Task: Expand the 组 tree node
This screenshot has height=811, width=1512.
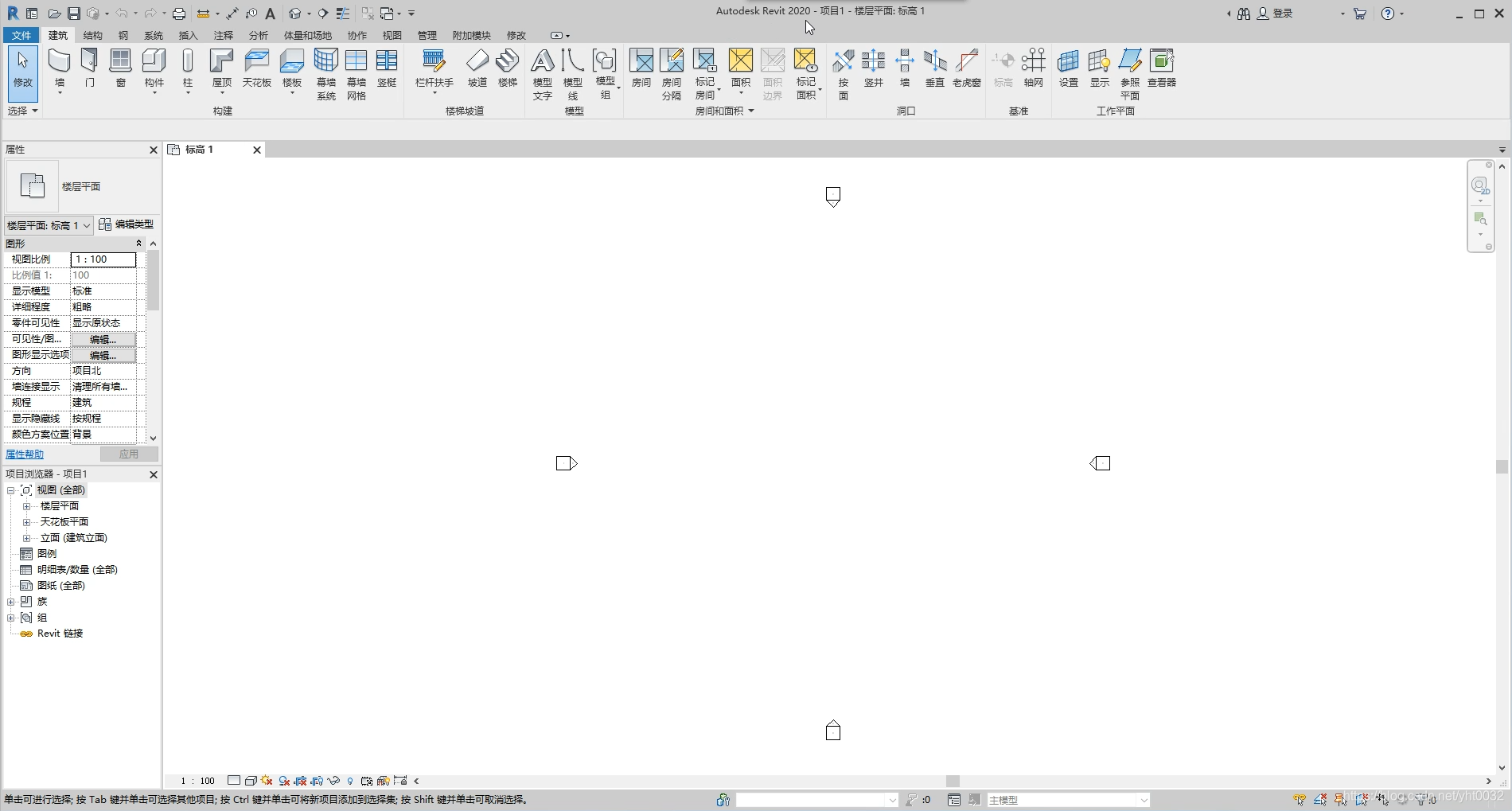Action: point(10,618)
